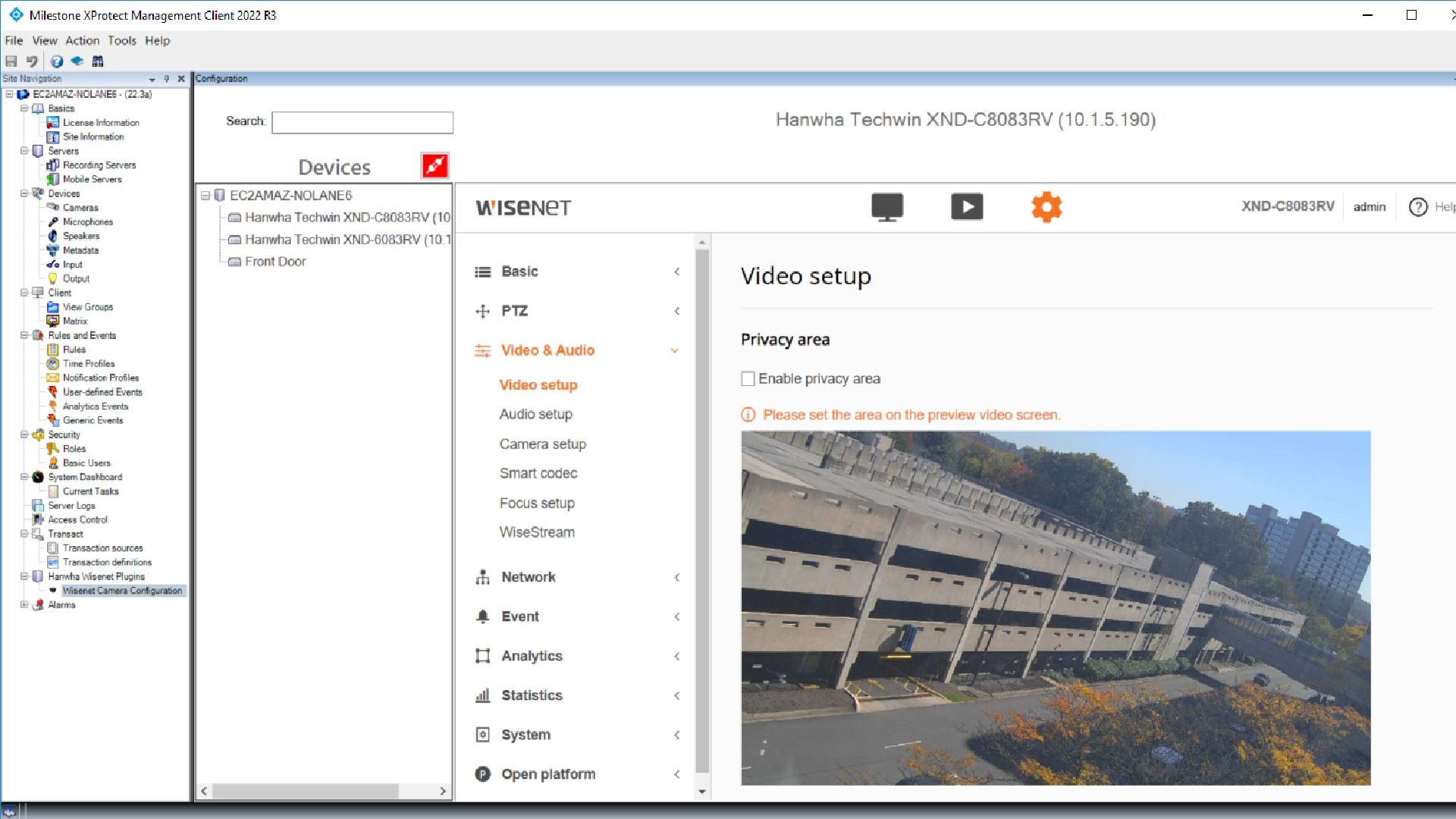Click the Server Logs icon
This screenshot has height=819, width=1456.
38,506
